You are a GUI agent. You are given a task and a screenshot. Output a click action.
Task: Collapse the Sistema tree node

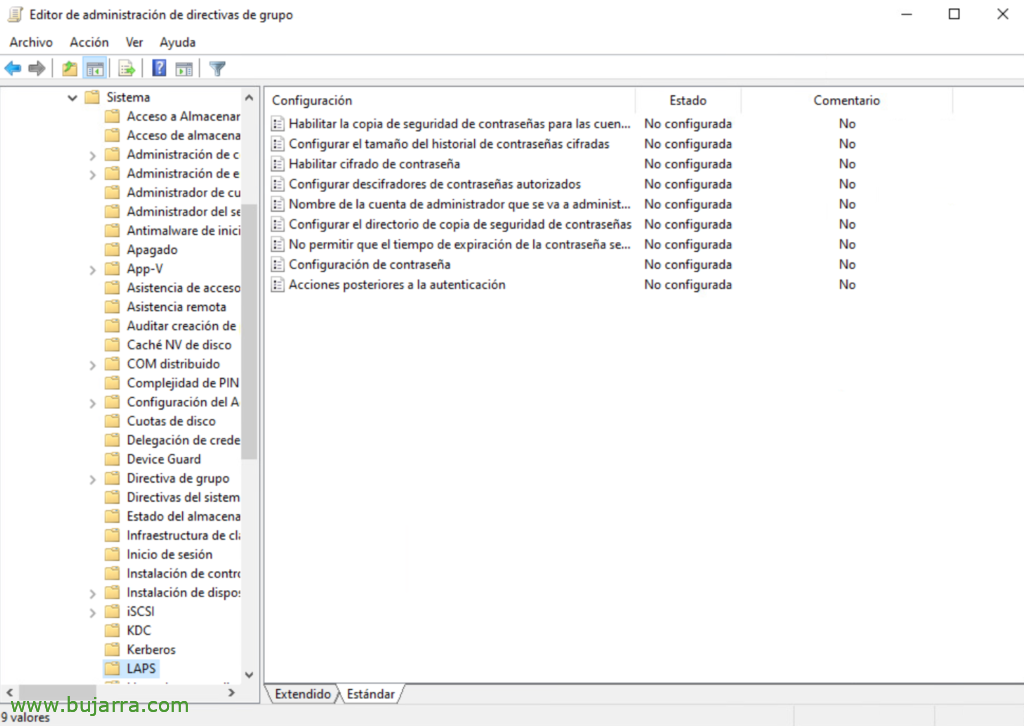(71, 97)
